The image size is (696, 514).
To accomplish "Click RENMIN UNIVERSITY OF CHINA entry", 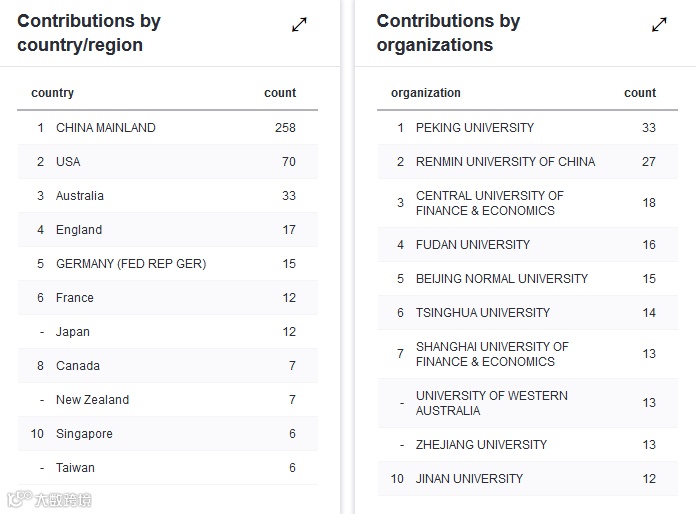I will (505, 162).
